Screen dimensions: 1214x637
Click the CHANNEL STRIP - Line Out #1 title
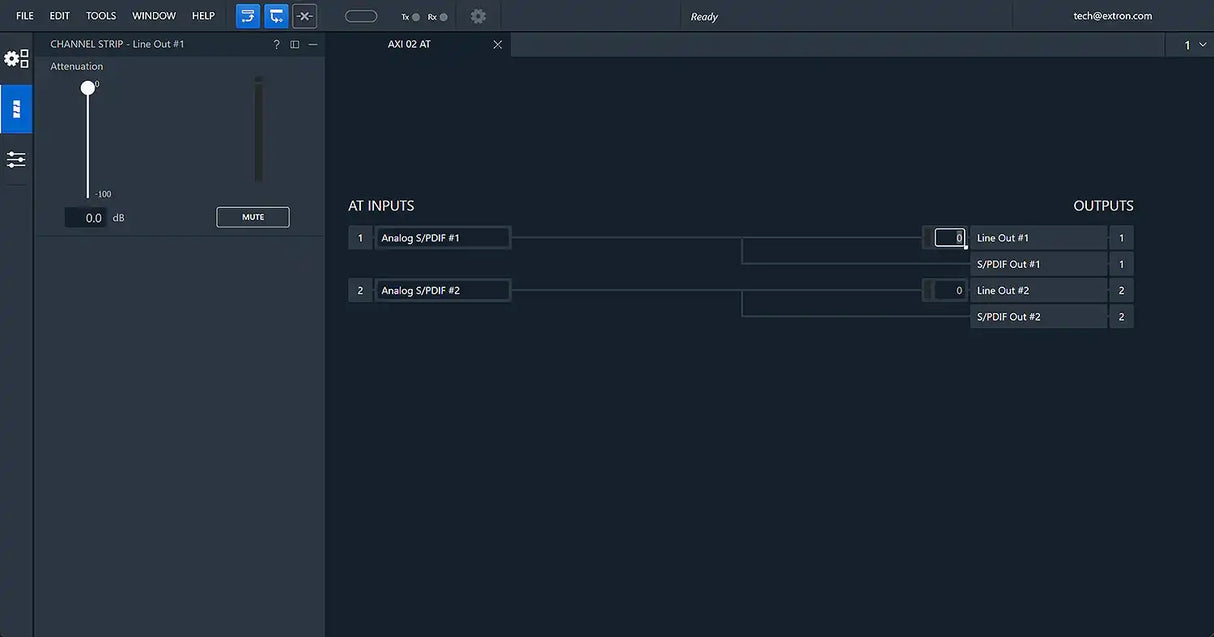[x=117, y=44]
